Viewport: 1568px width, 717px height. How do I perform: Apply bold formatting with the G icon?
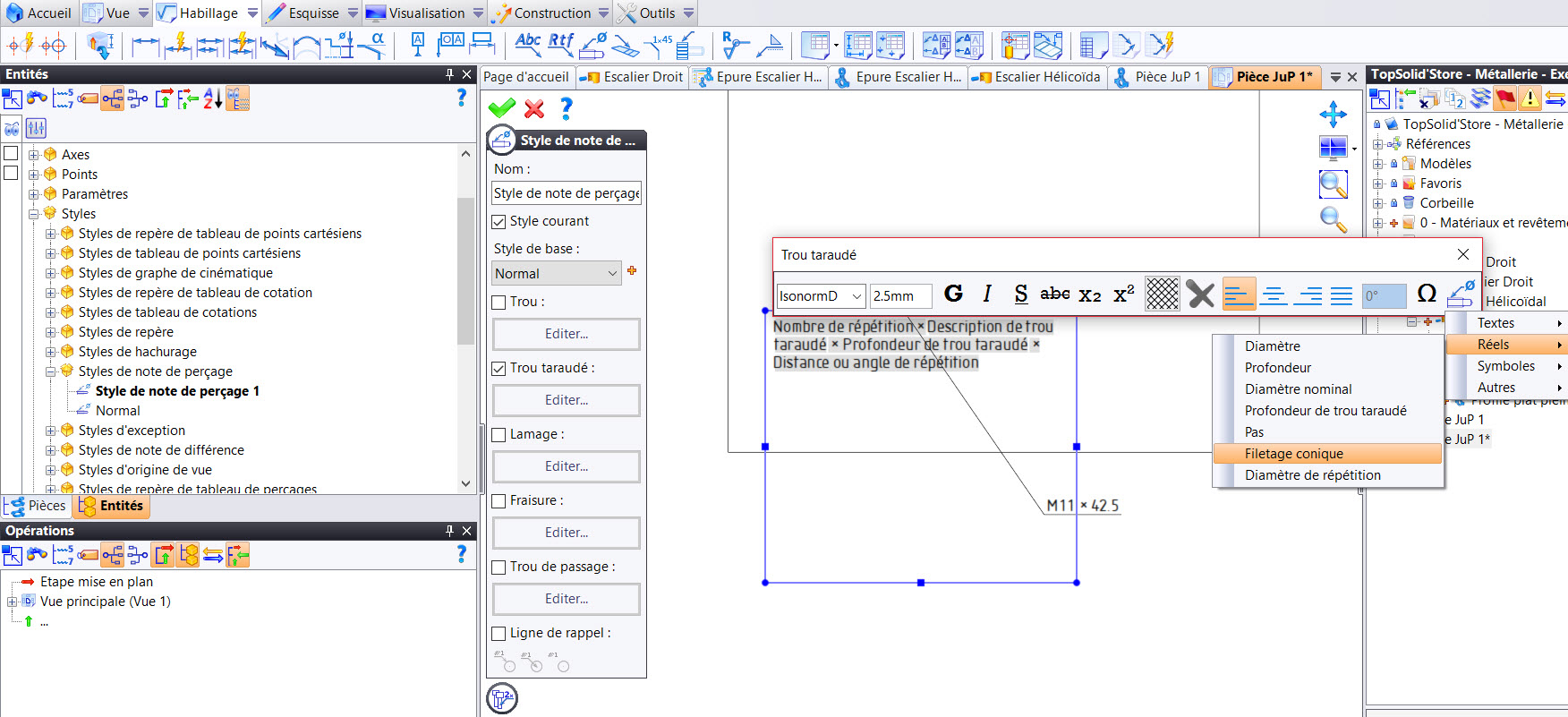954,294
